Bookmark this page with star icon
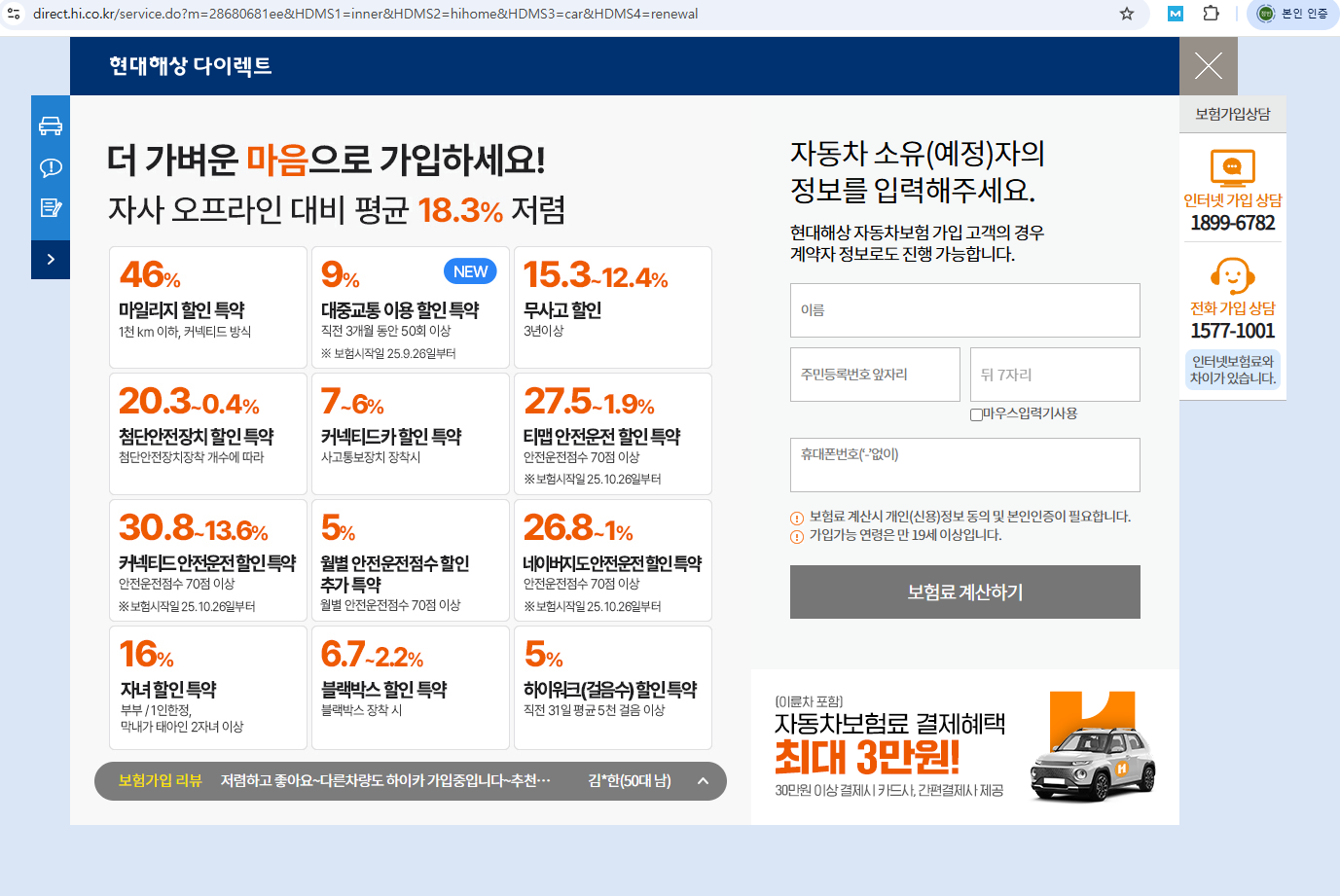The height and width of the screenshot is (896, 1340). [x=1127, y=14]
